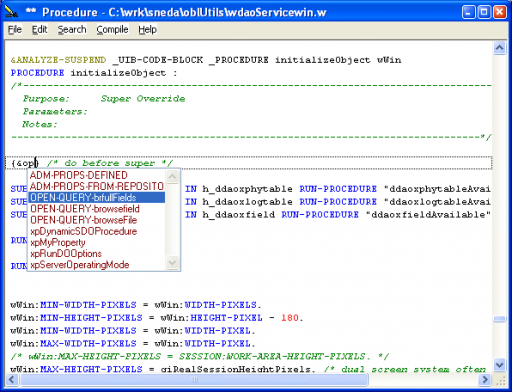Click the horizontal scroll-left arrow
Screen dimensions: 512x392
pyautogui.click(x=12, y=379)
